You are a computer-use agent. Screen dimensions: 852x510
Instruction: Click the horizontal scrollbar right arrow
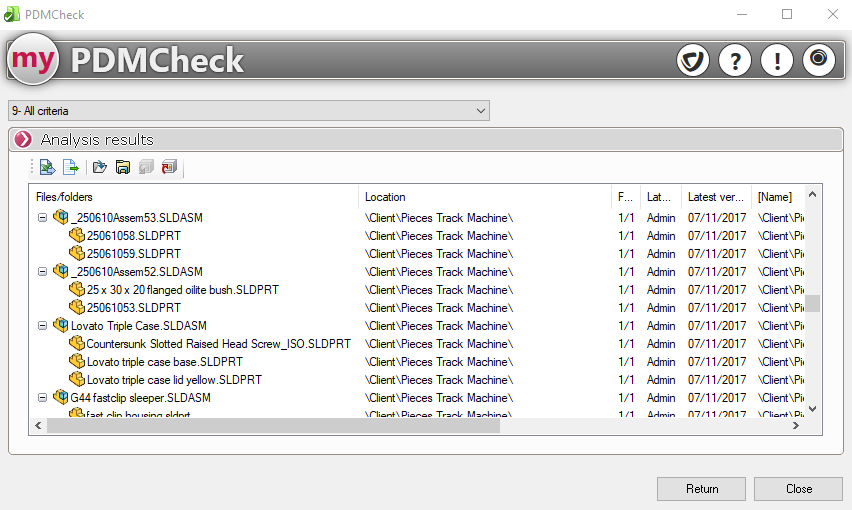point(796,425)
